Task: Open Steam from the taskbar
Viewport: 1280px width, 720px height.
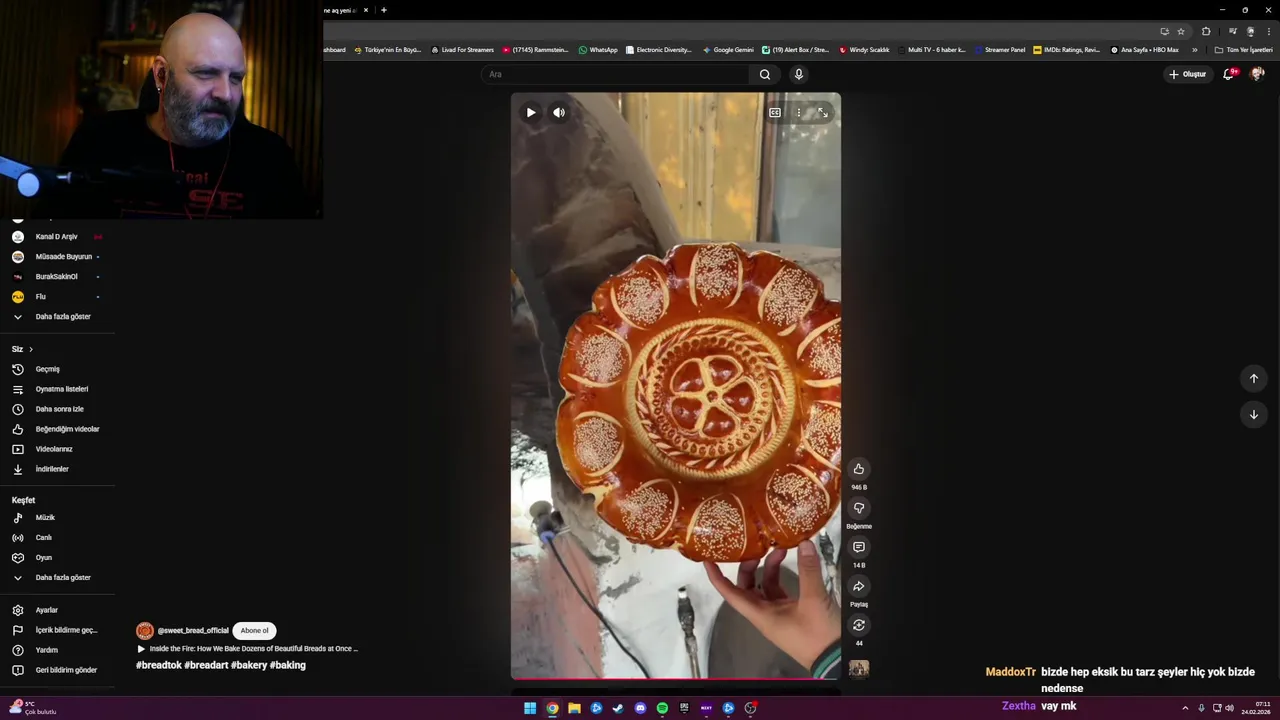Action: click(618, 708)
